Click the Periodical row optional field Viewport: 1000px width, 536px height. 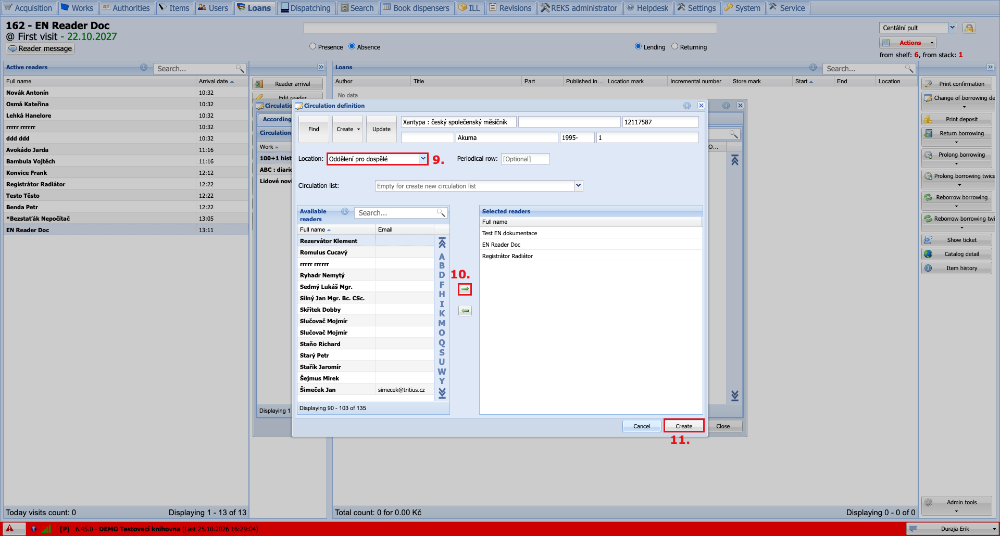click(526, 159)
